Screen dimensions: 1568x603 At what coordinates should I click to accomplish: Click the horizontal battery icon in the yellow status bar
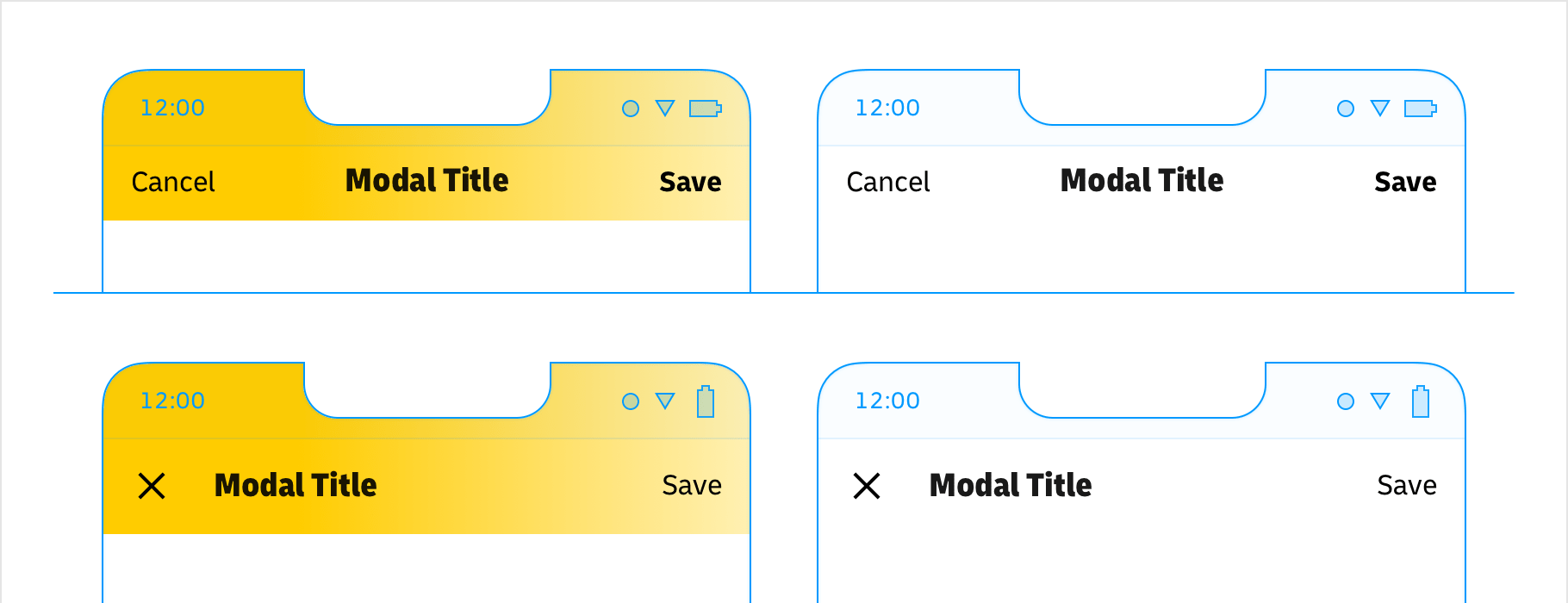pos(705,109)
